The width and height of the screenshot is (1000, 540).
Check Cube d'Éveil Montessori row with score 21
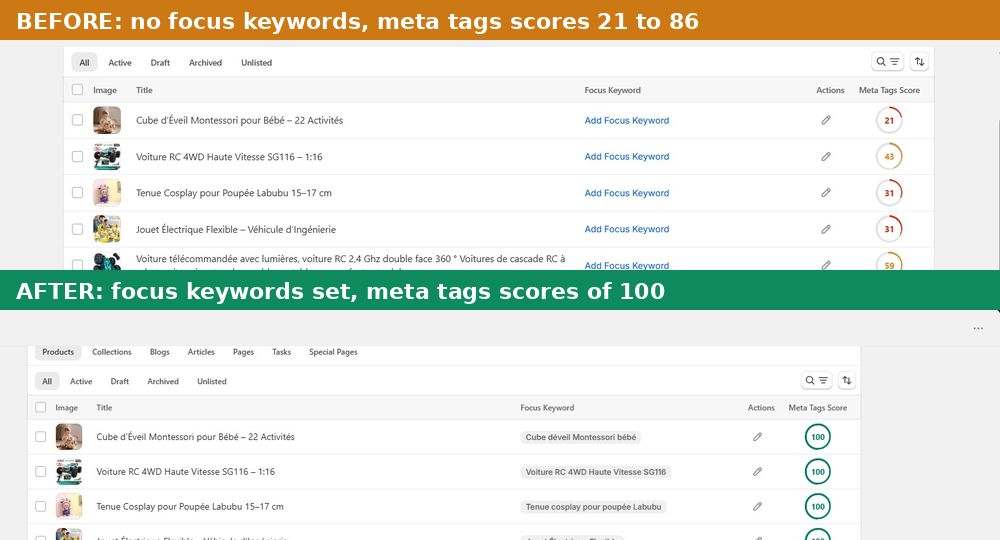77,120
